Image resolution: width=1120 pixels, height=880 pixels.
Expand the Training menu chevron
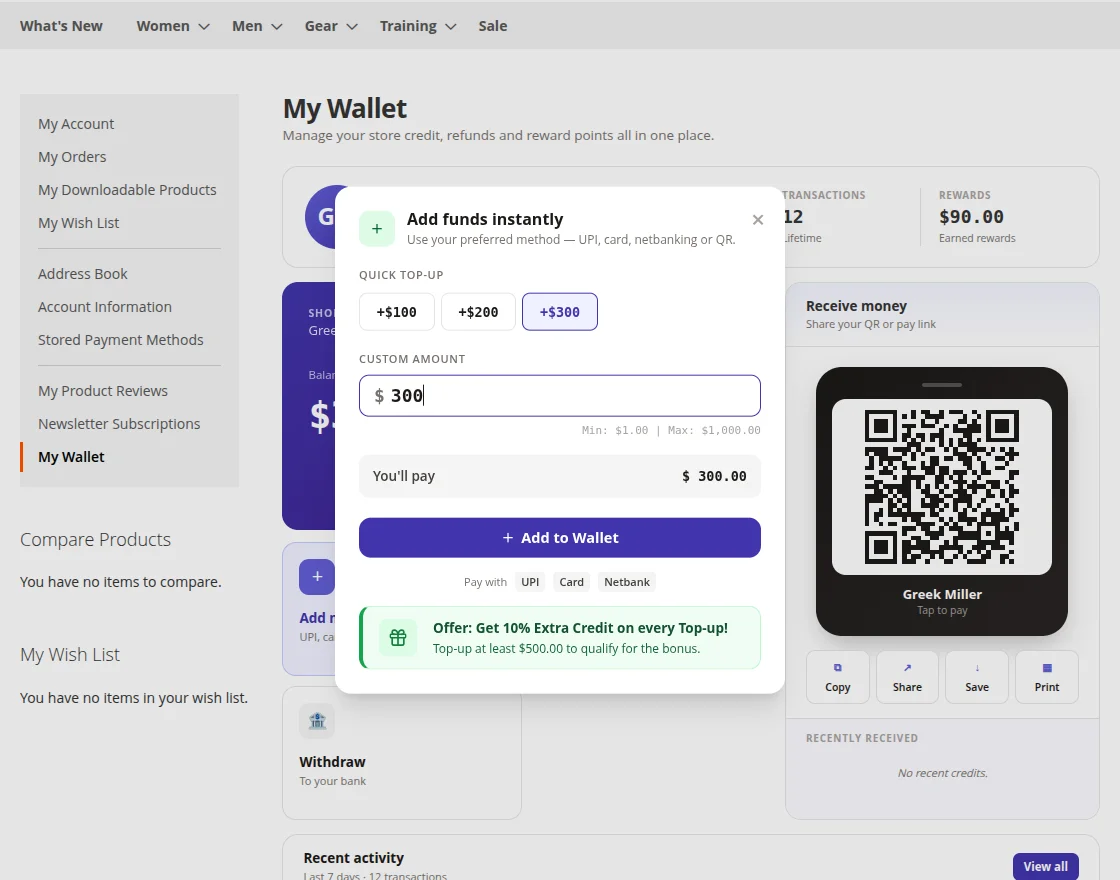coord(450,26)
